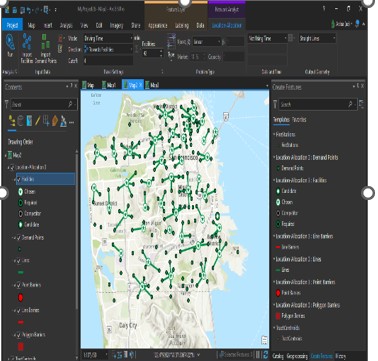The width and height of the screenshot is (378, 361).
Task: Select Chosen facility template icon
Action: click(x=278, y=202)
